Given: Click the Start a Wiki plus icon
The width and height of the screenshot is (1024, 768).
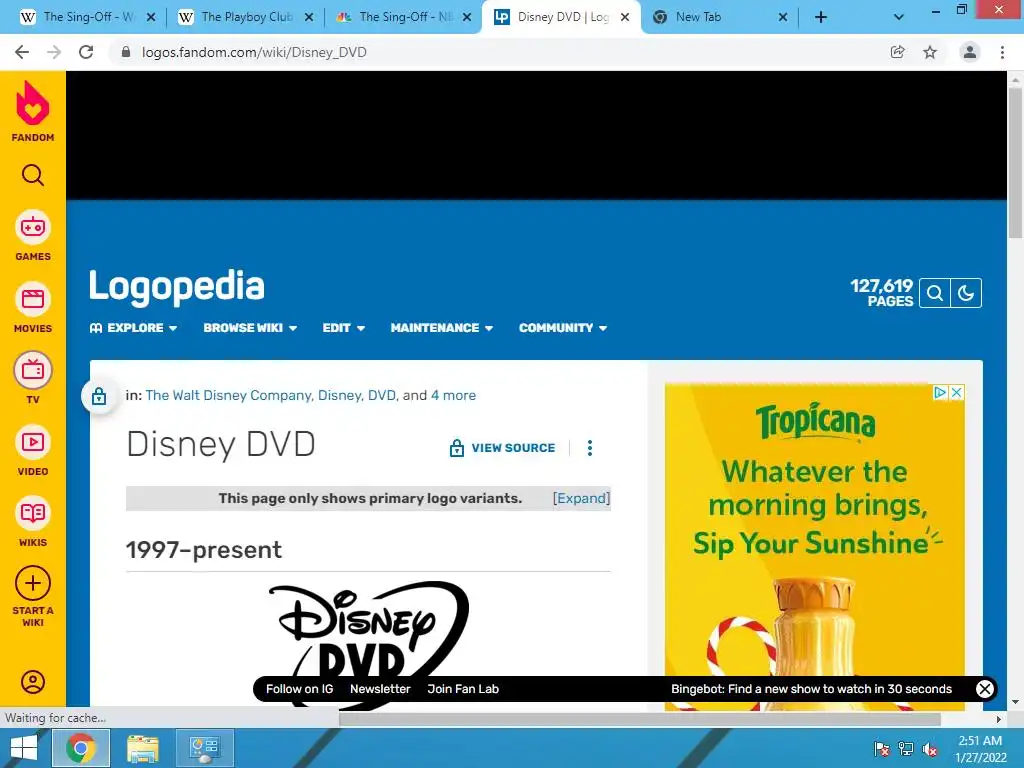Looking at the screenshot, I should click(33, 583).
